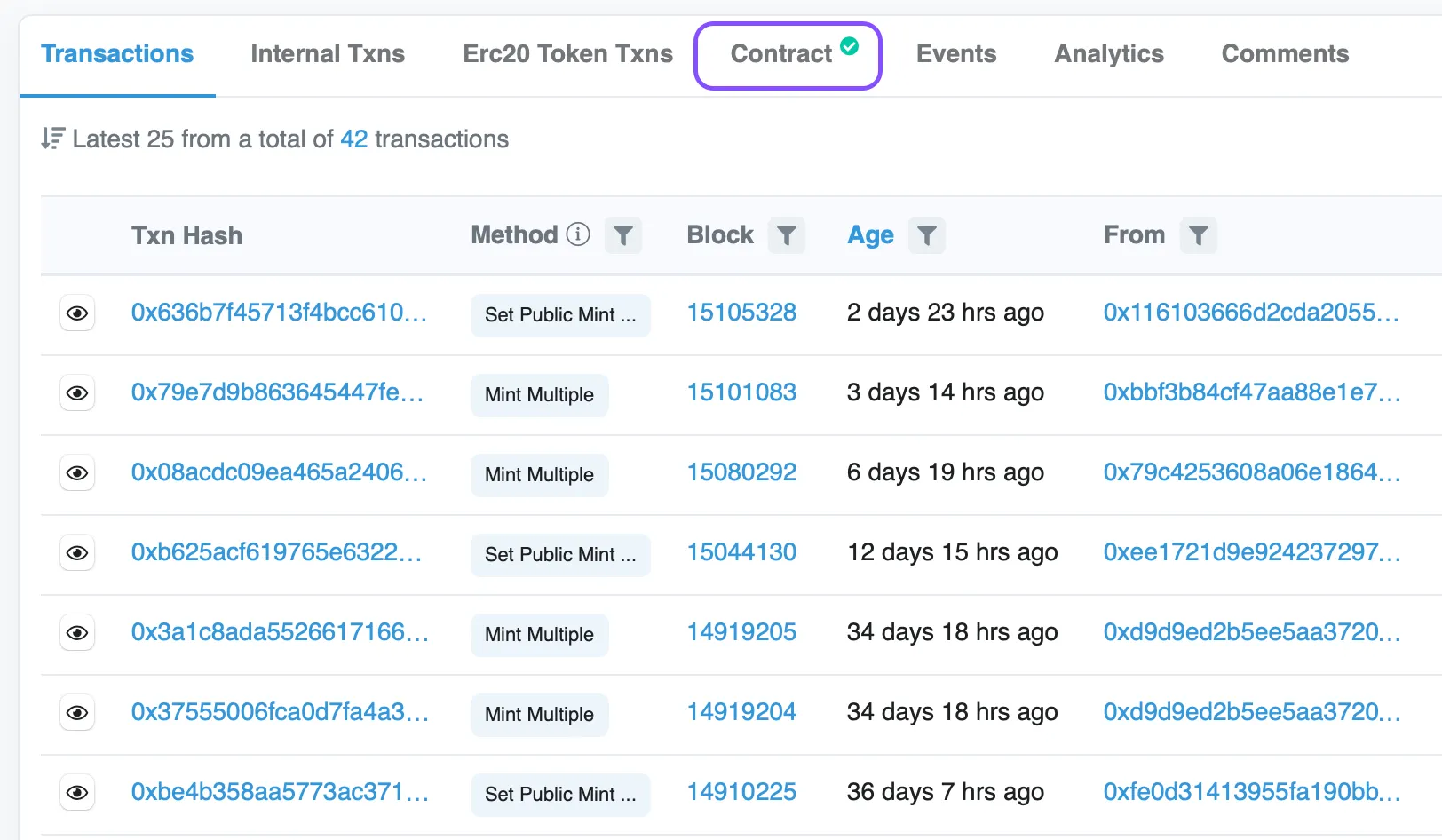
Task: Go to the Analytics tab
Action: click(x=1109, y=54)
